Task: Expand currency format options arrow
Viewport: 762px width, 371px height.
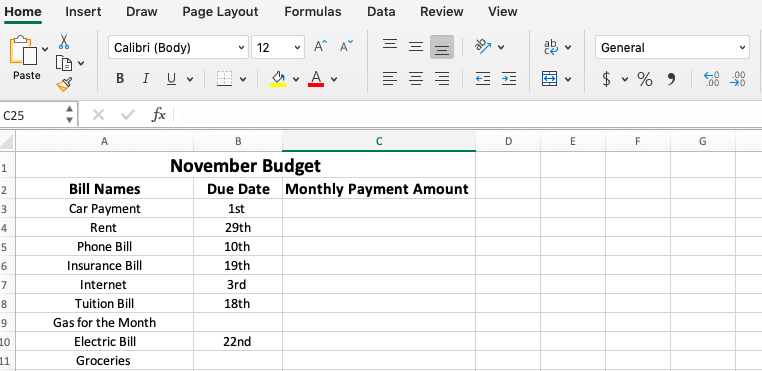Action: (625, 79)
